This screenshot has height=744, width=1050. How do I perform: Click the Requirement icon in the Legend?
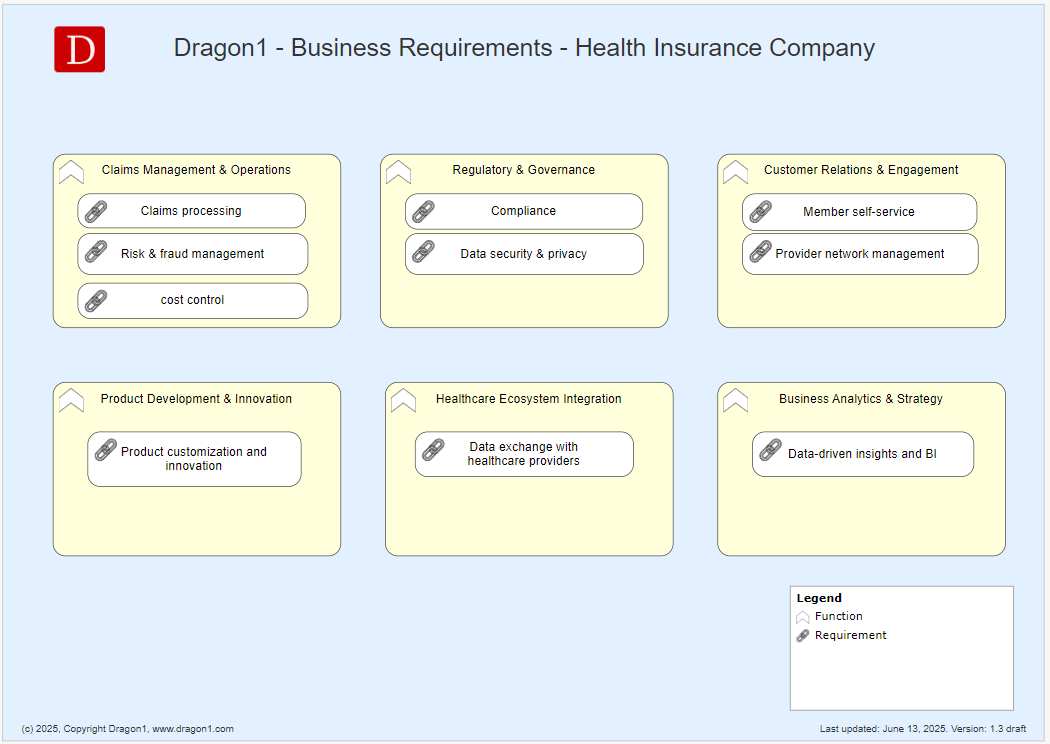pos(802,636)
